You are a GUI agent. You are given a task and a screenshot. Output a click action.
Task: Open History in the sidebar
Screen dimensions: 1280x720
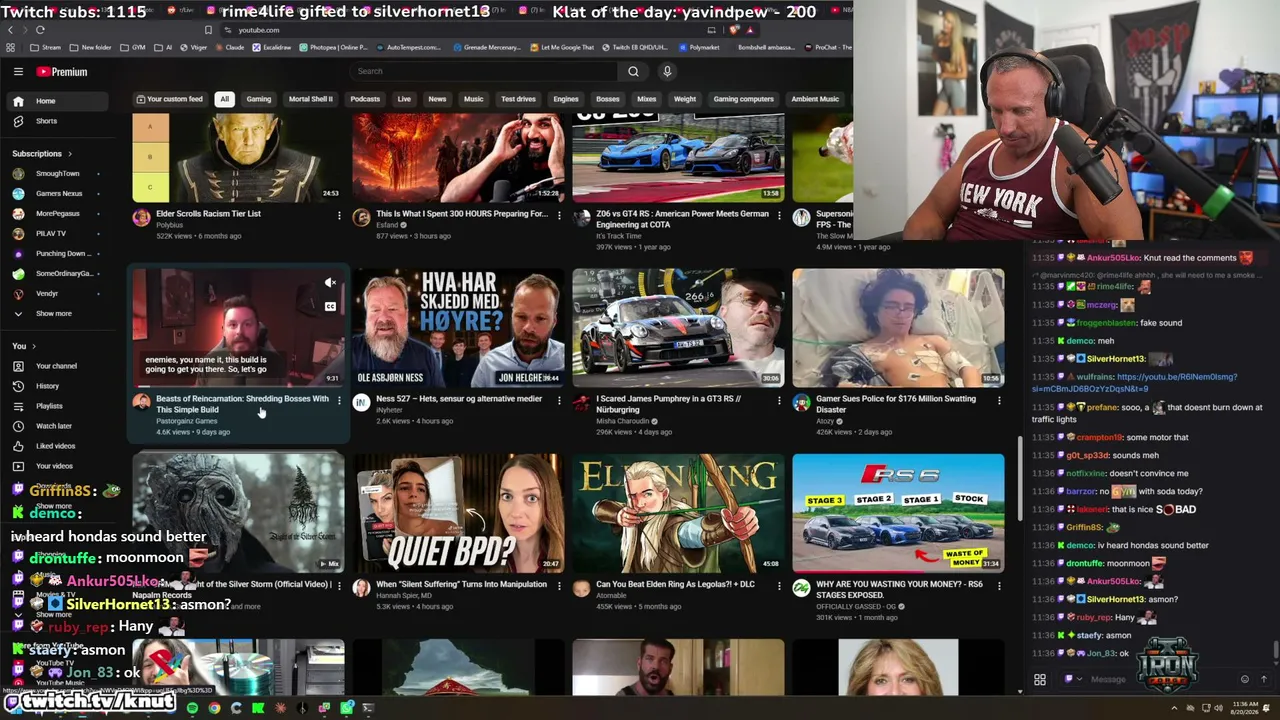pyautogui.click(x=58, y=386)
